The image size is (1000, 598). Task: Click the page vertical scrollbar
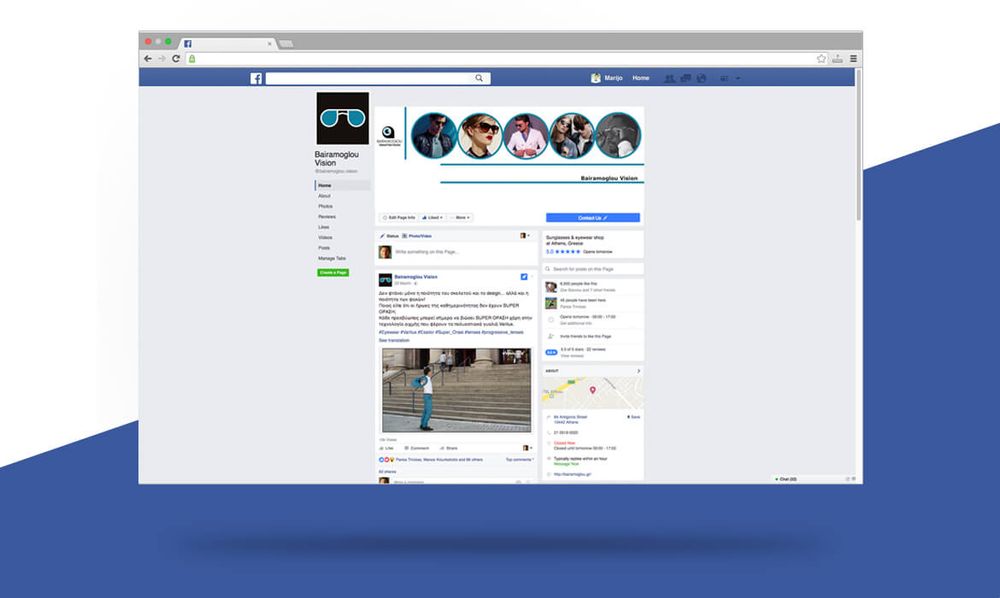(x=858, y=145)
